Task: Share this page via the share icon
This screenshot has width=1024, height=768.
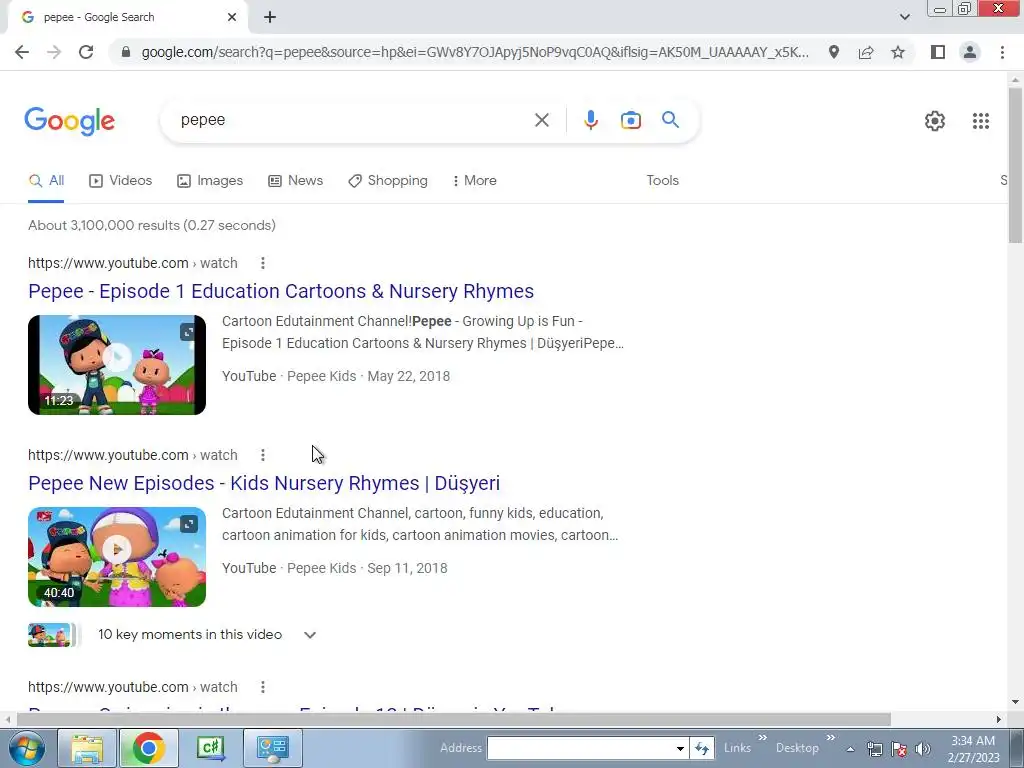Action: pyautogui.click(x=866, y=52)
